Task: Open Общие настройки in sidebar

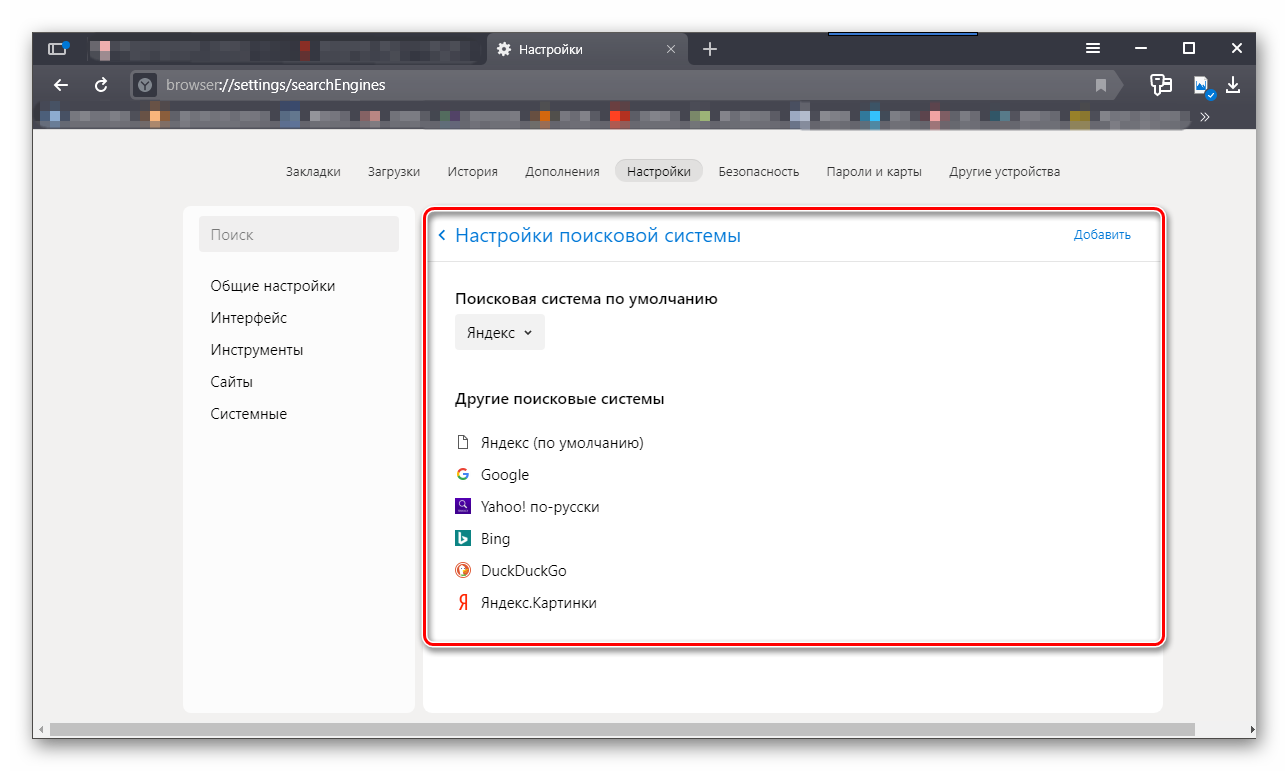Action: [273, 286]
